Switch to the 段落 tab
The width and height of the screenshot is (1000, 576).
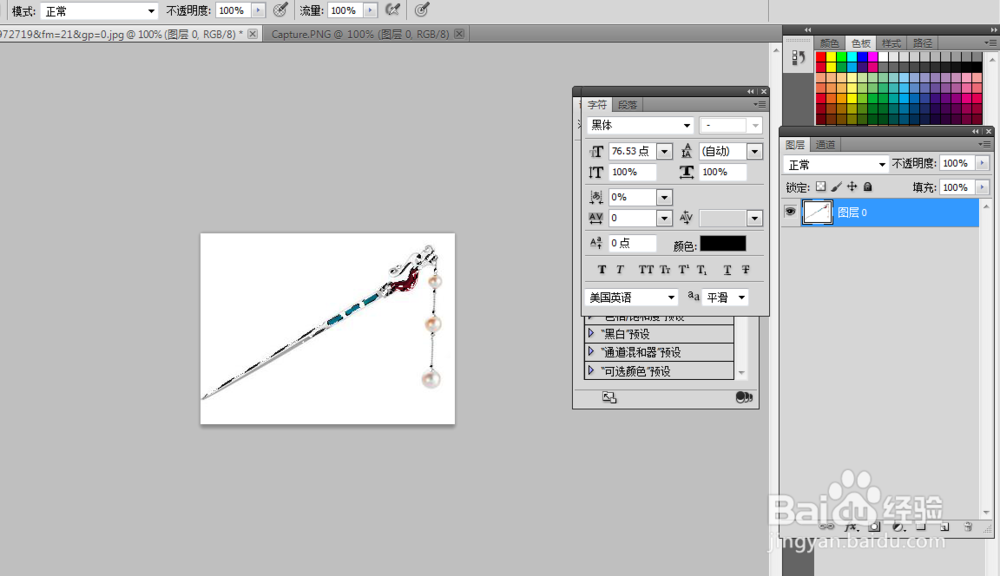click(x=628, y=105)
